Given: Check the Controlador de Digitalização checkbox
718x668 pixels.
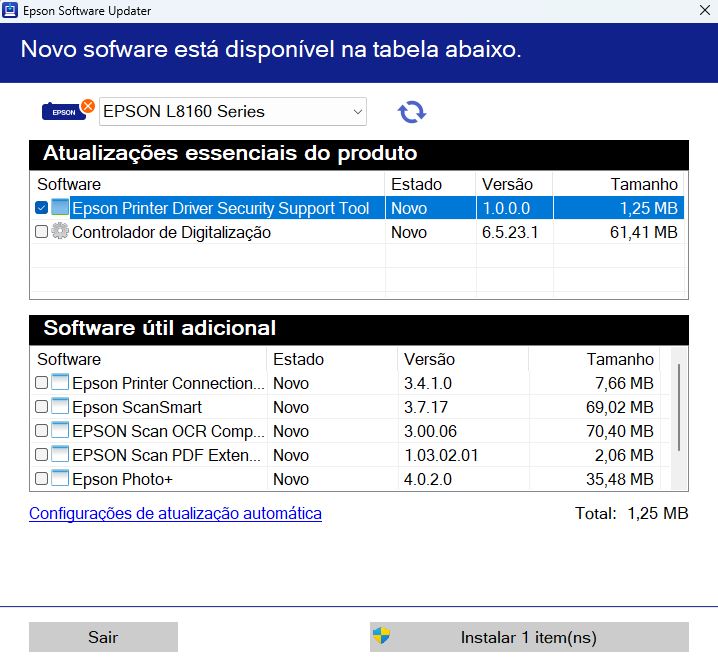Looking at the screenshot, I should pos(41,232).
